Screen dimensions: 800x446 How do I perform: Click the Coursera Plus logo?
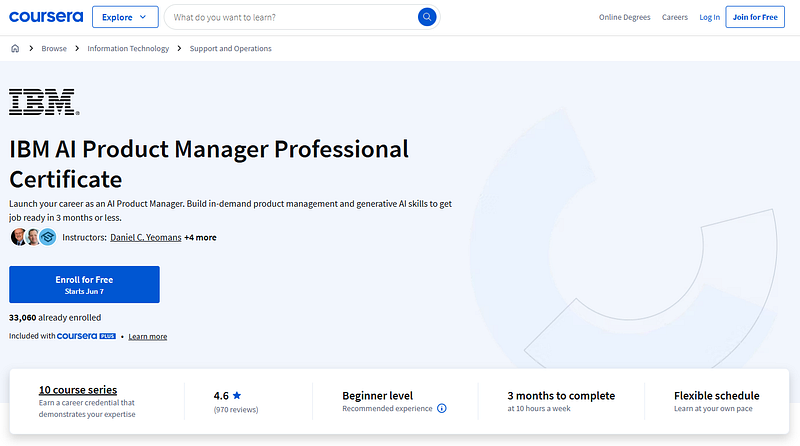[x=86, y=336]
